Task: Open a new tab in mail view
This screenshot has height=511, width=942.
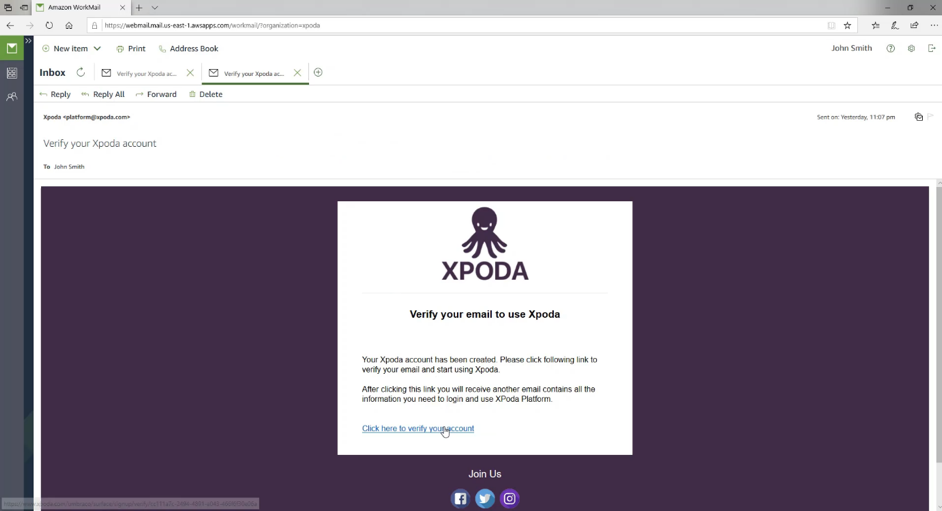Action: [x=318, y=73]
